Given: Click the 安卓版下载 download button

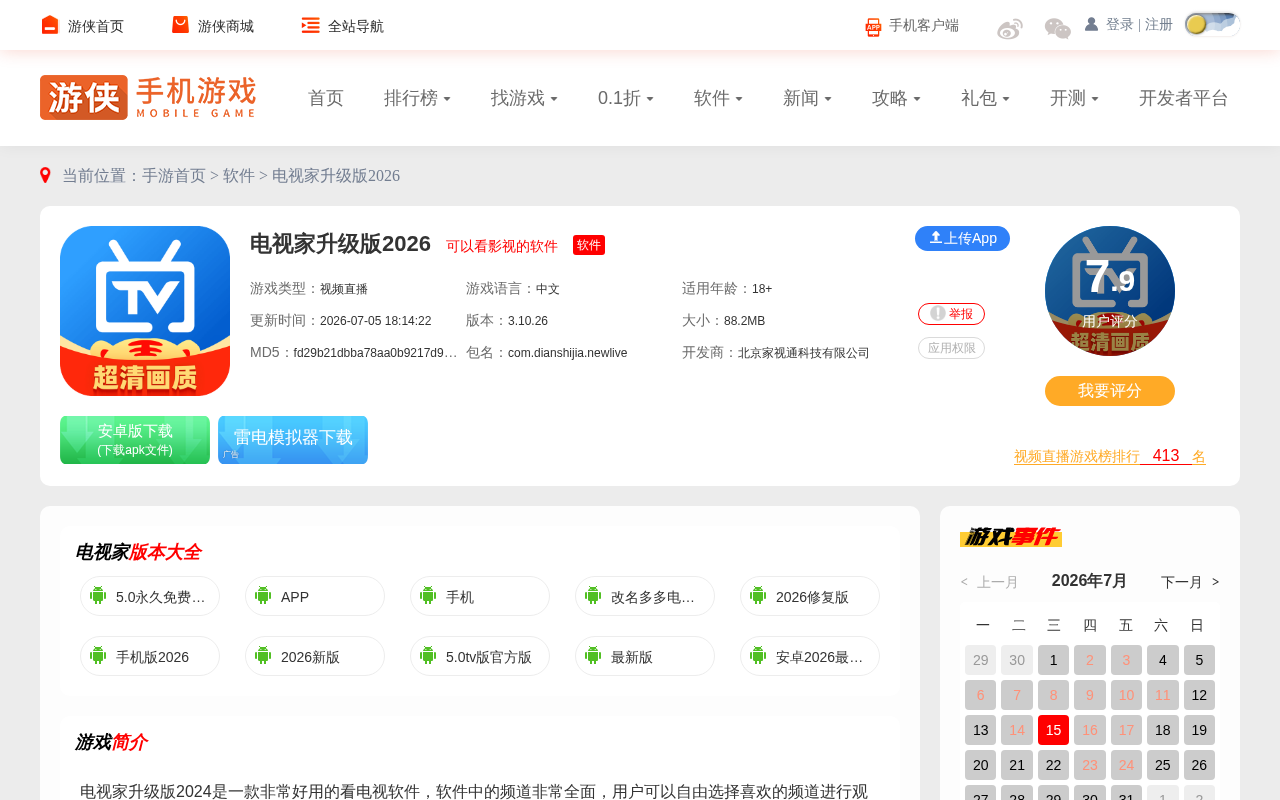Looking at the screenshot, I should click(x=135, y=440).
